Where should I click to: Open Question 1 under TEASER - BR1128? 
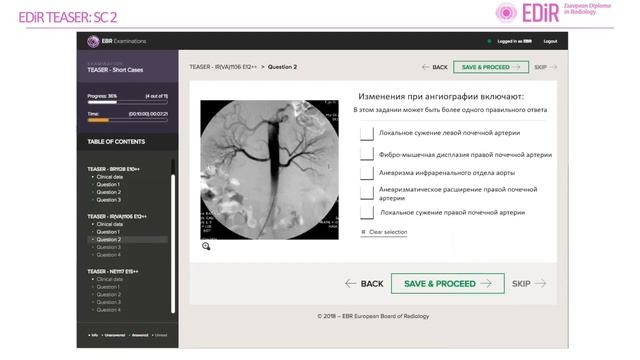coord(108,184)
